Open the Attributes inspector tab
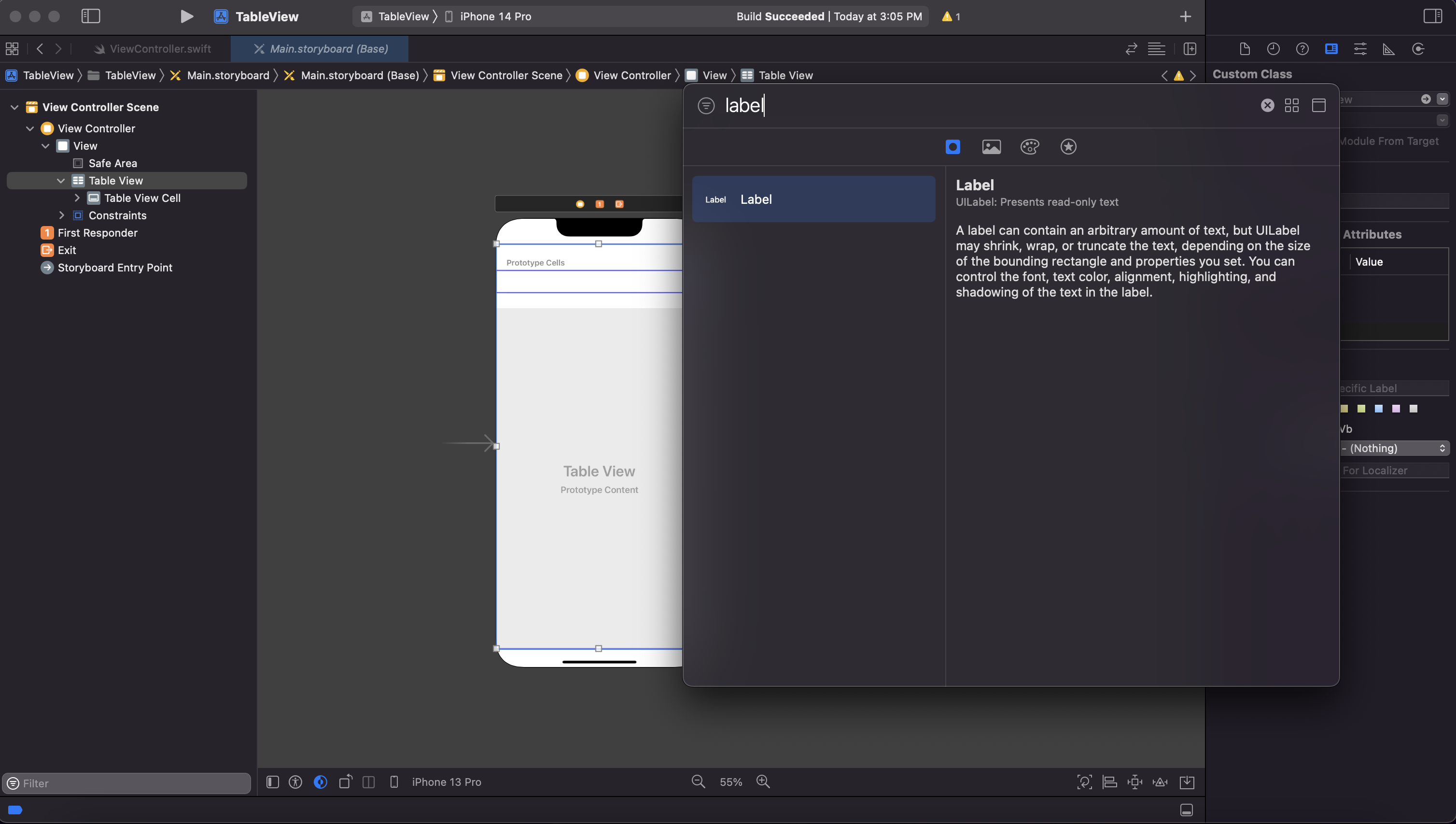The image size is (1456, 824). tap(1360, 49)
